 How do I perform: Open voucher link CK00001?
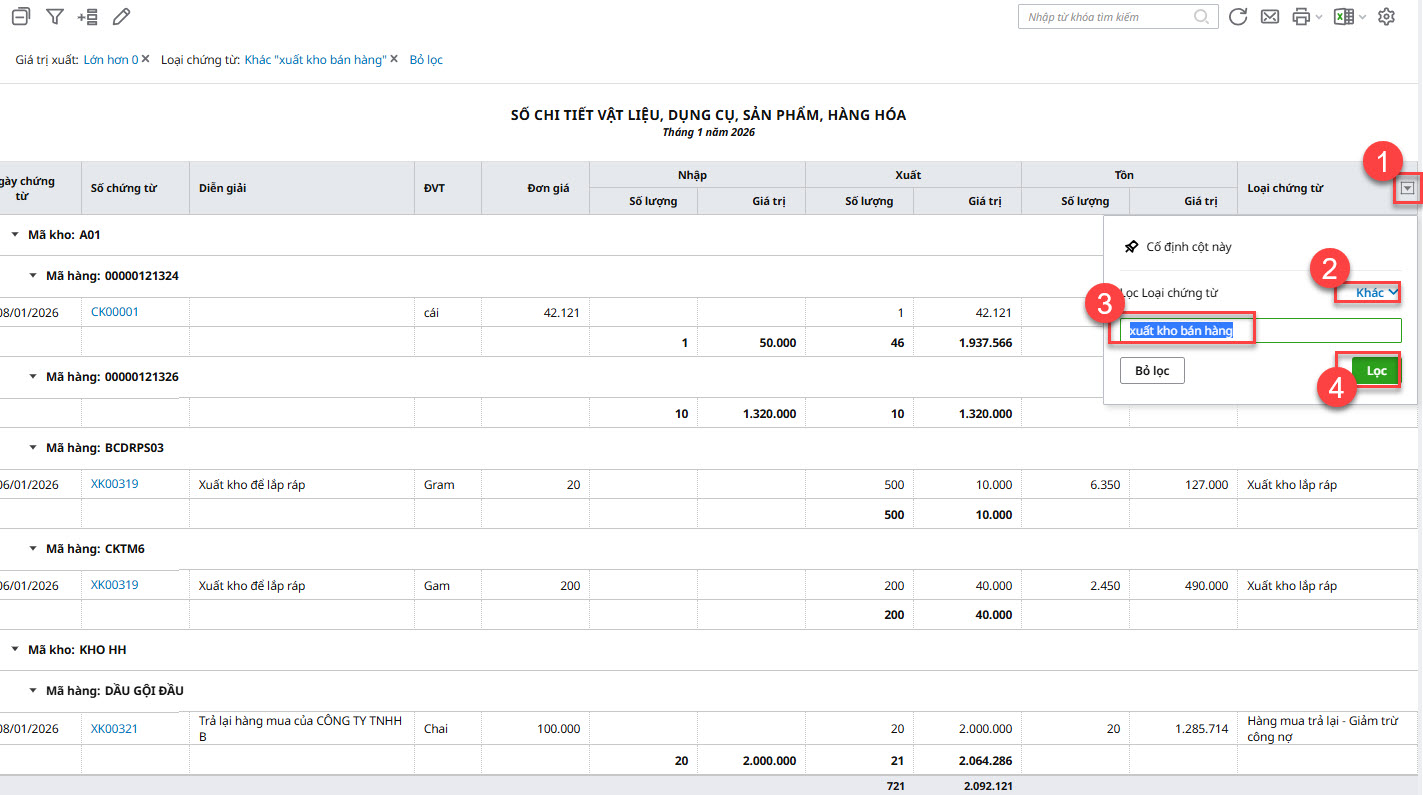tap(114, 312)
